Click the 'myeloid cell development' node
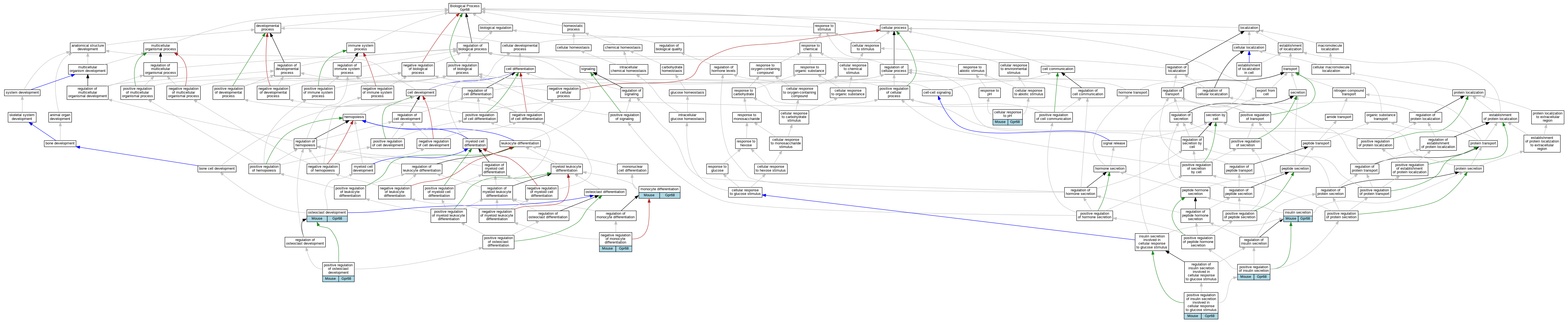 (x=363, y=169)
